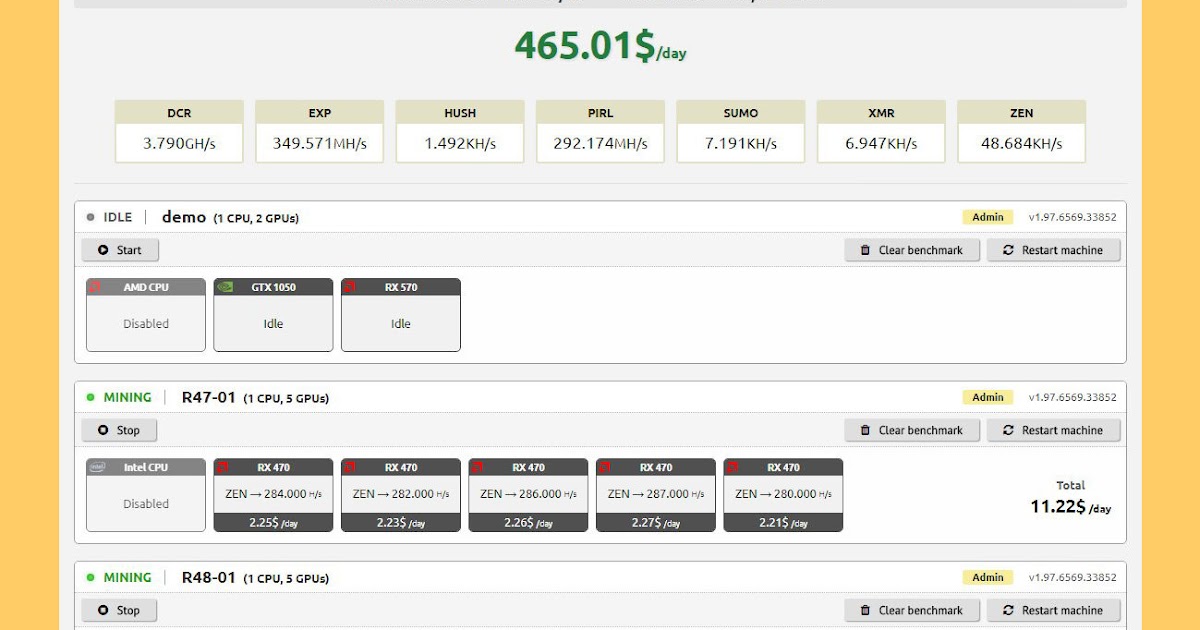Clear benchmark for demo machine
Viewport: 1200px width, 630px height.
pos(911,250)
